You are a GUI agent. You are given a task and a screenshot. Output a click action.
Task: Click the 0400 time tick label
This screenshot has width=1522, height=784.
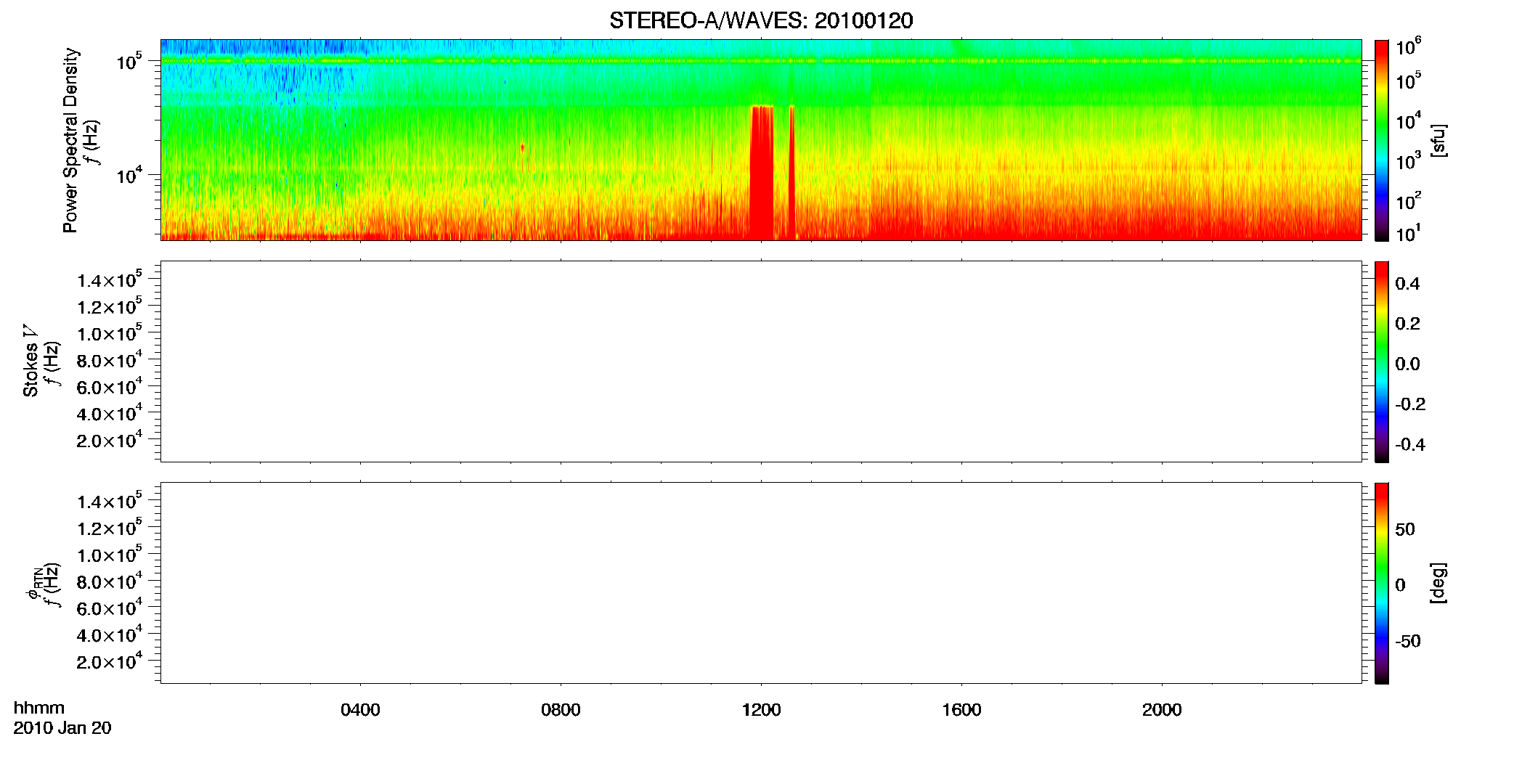(x=360, y=710)
